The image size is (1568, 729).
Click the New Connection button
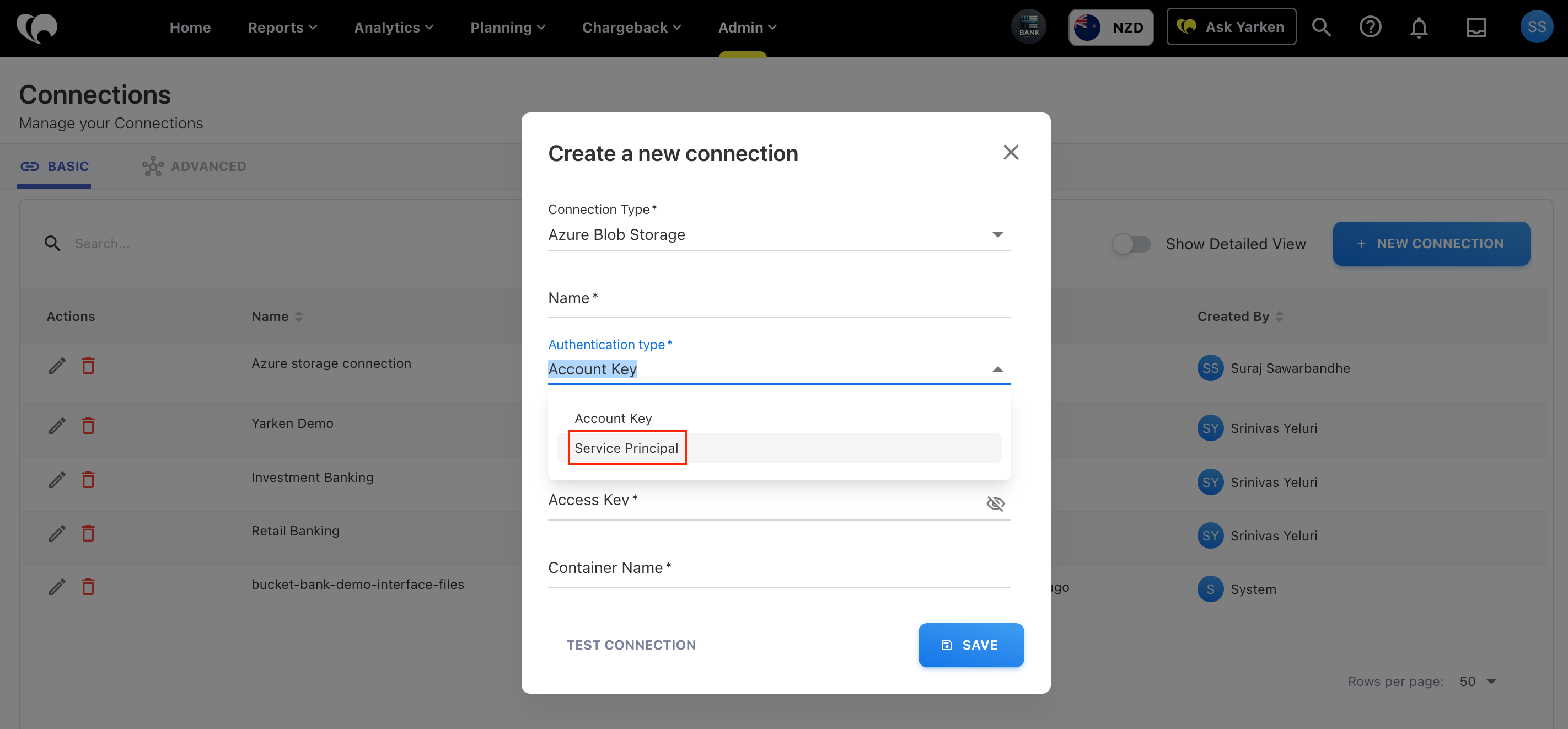tap(1431, 244)
